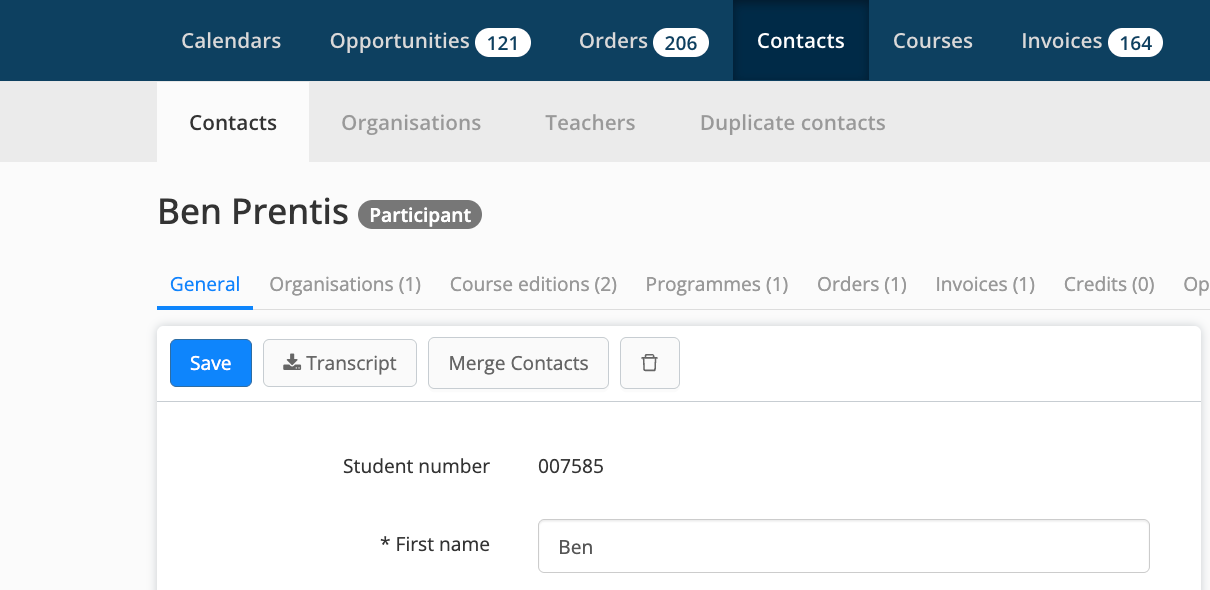Click the First name input field

[844, 546]
